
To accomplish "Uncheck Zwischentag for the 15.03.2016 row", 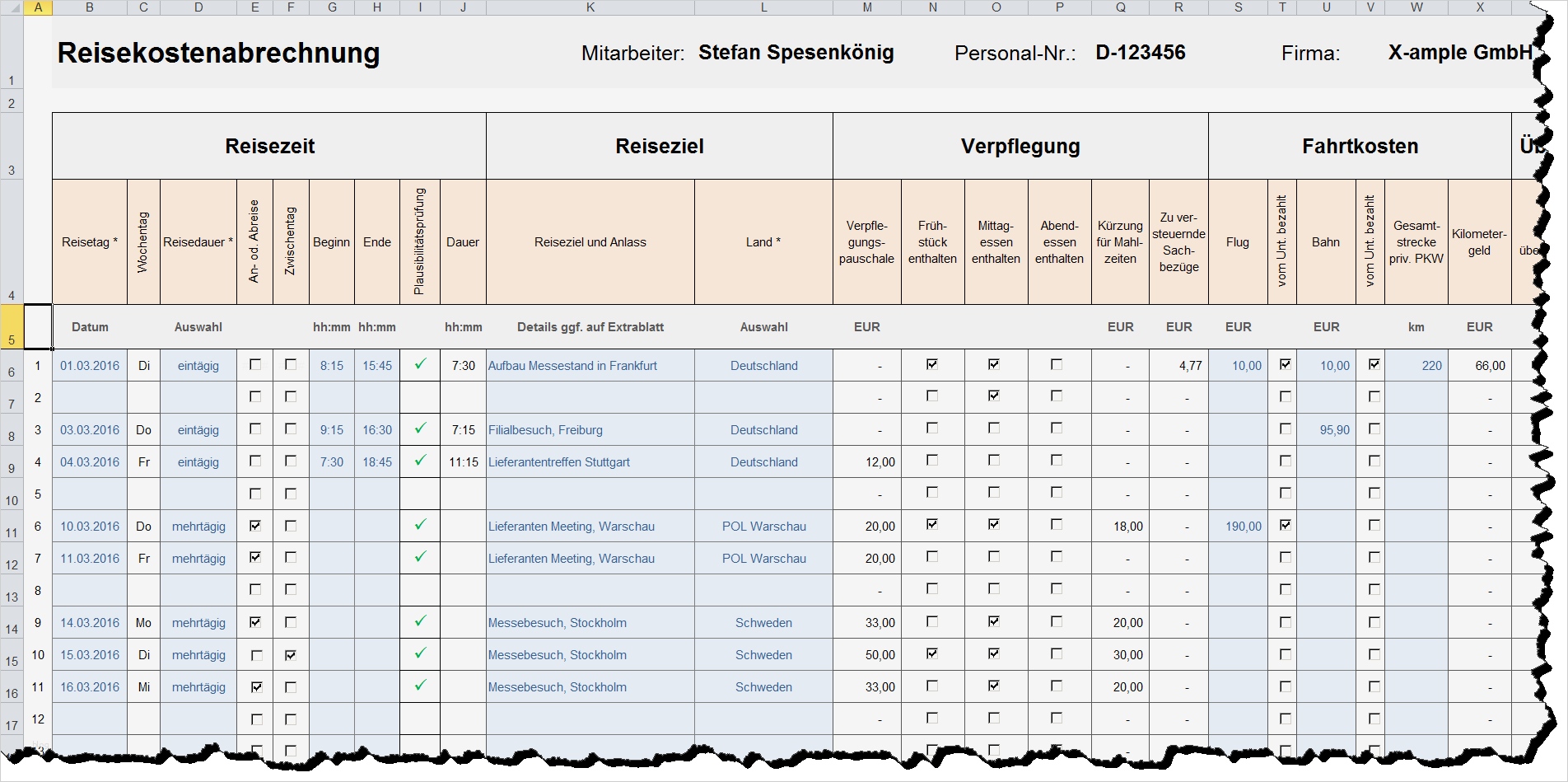I will (x=290, y=654).
